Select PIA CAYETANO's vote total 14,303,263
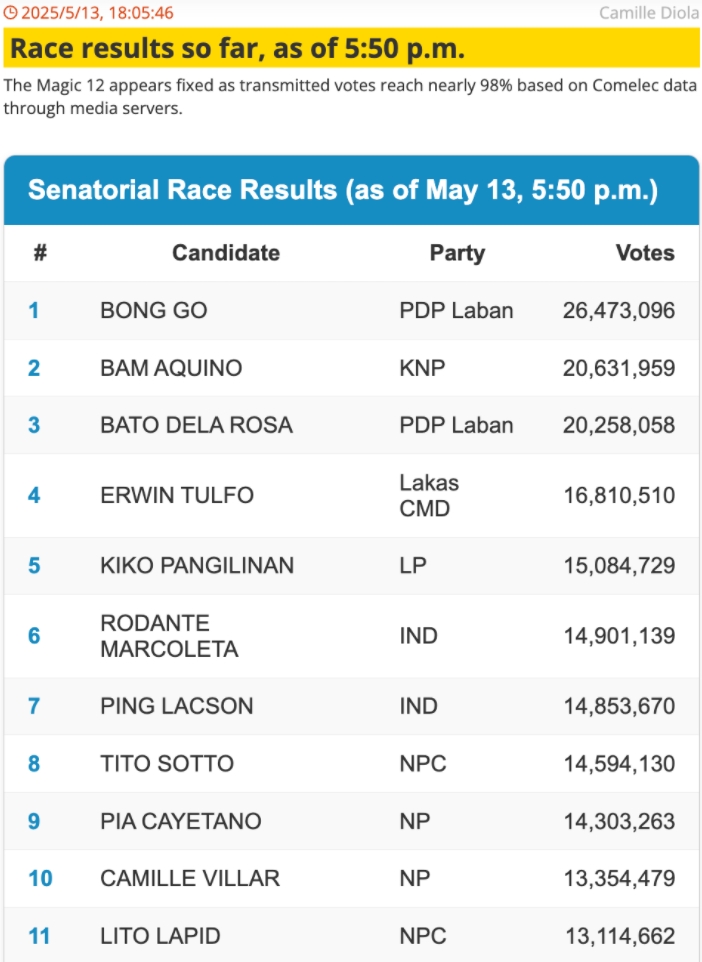 [x=619, y=822]
